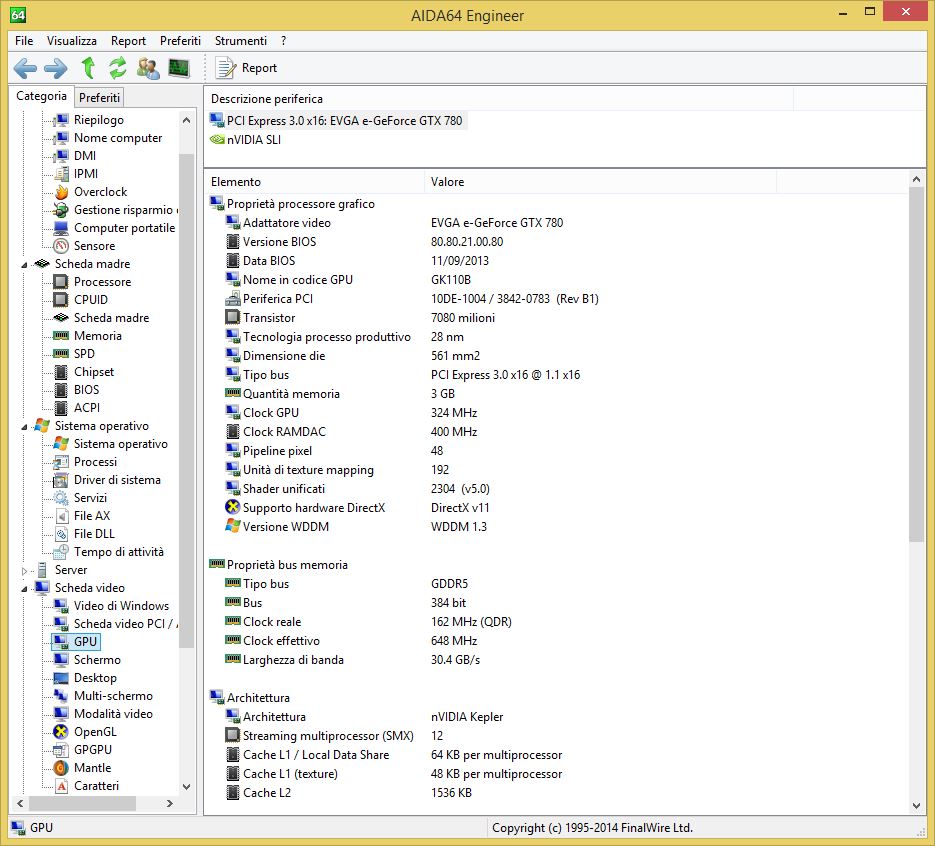This screenshot has height=846, width=935.
Task: Click the sidebar horizontal scrollbar right arrow
Action: 171,804
